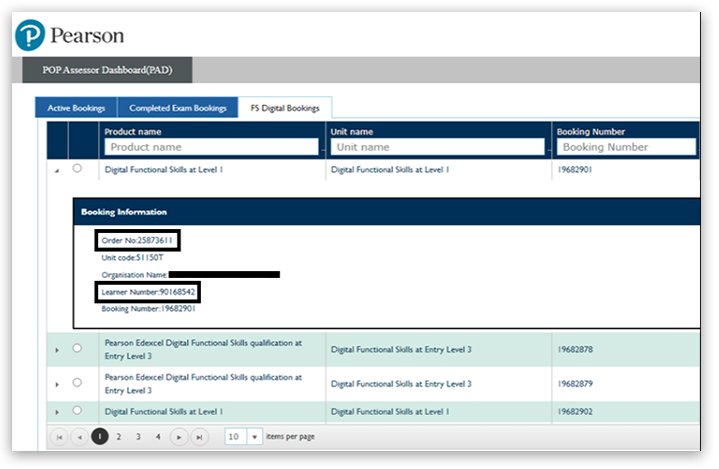The image size is (719, 469).
Task: Go to the previous page arrow
Action: [79, 437]
